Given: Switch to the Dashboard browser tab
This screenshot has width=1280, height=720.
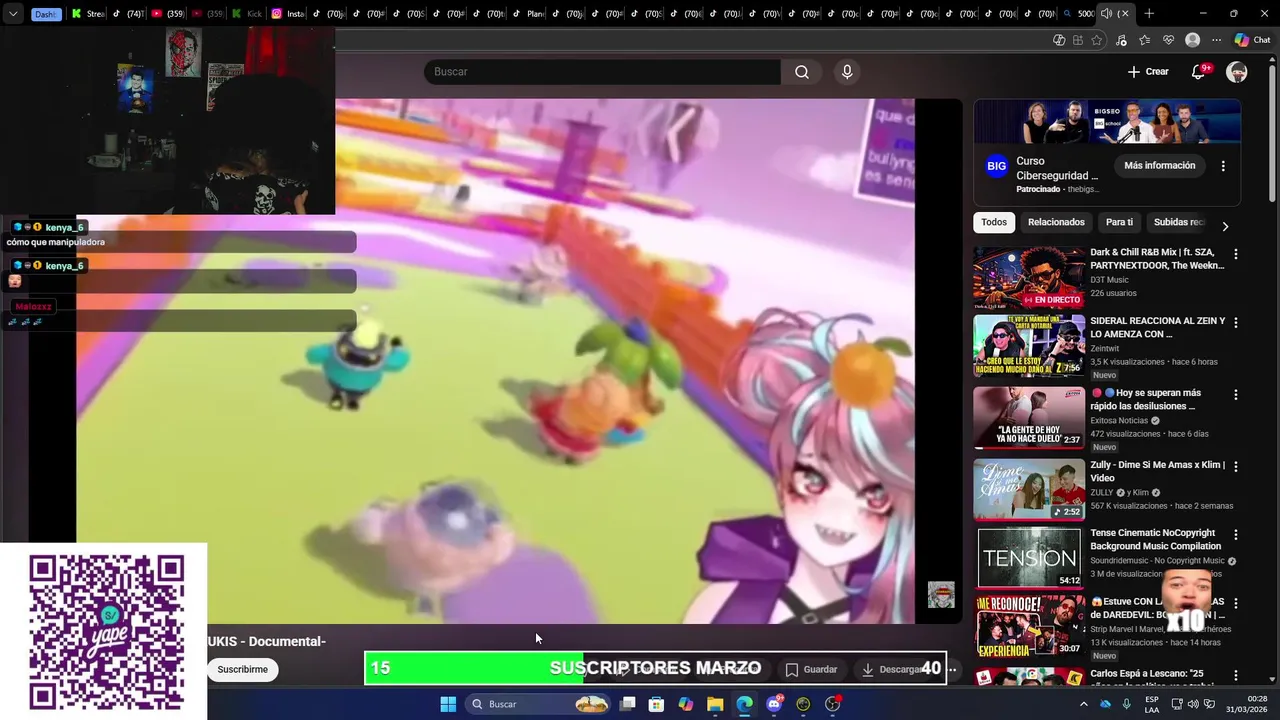Looking at the screenshot, I should [x=44, y=14].
